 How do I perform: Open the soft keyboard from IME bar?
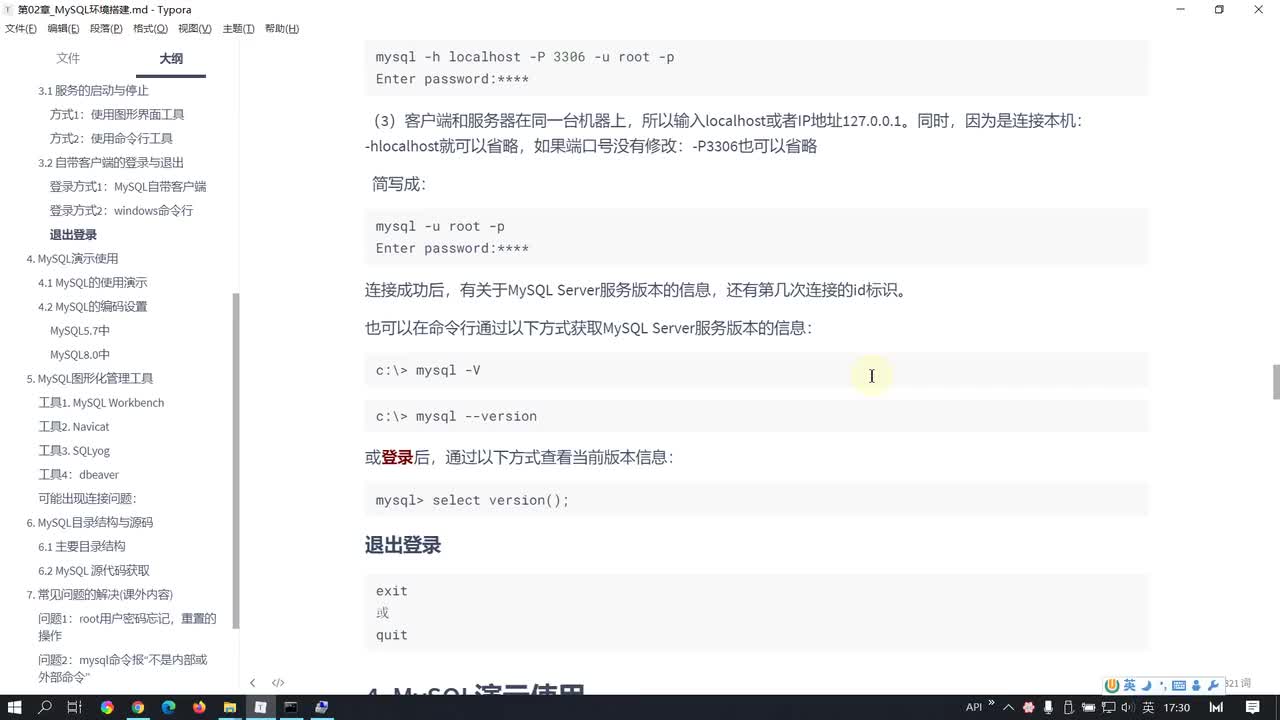(x=1179, y=685)
